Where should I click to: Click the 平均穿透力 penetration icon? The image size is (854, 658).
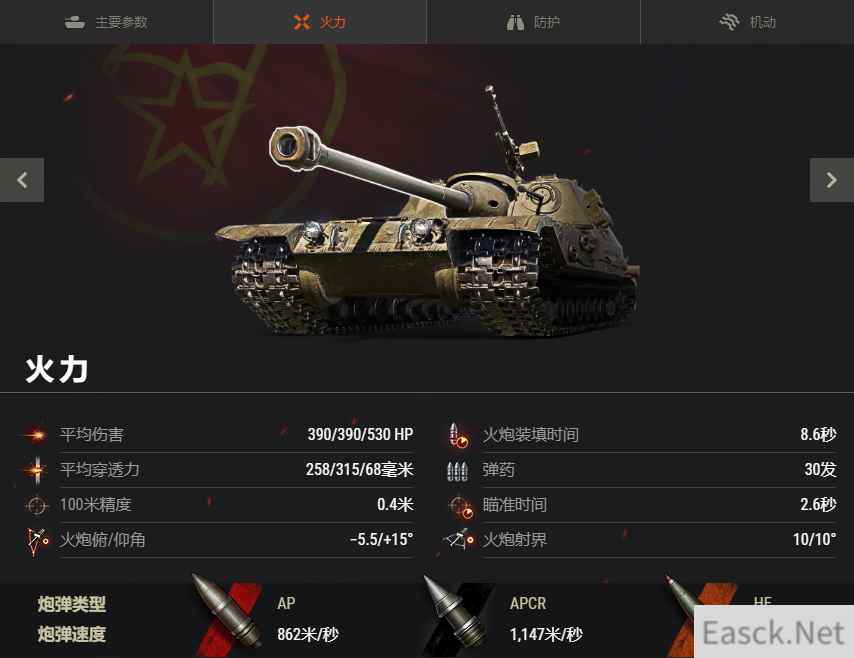click(36, 470)
